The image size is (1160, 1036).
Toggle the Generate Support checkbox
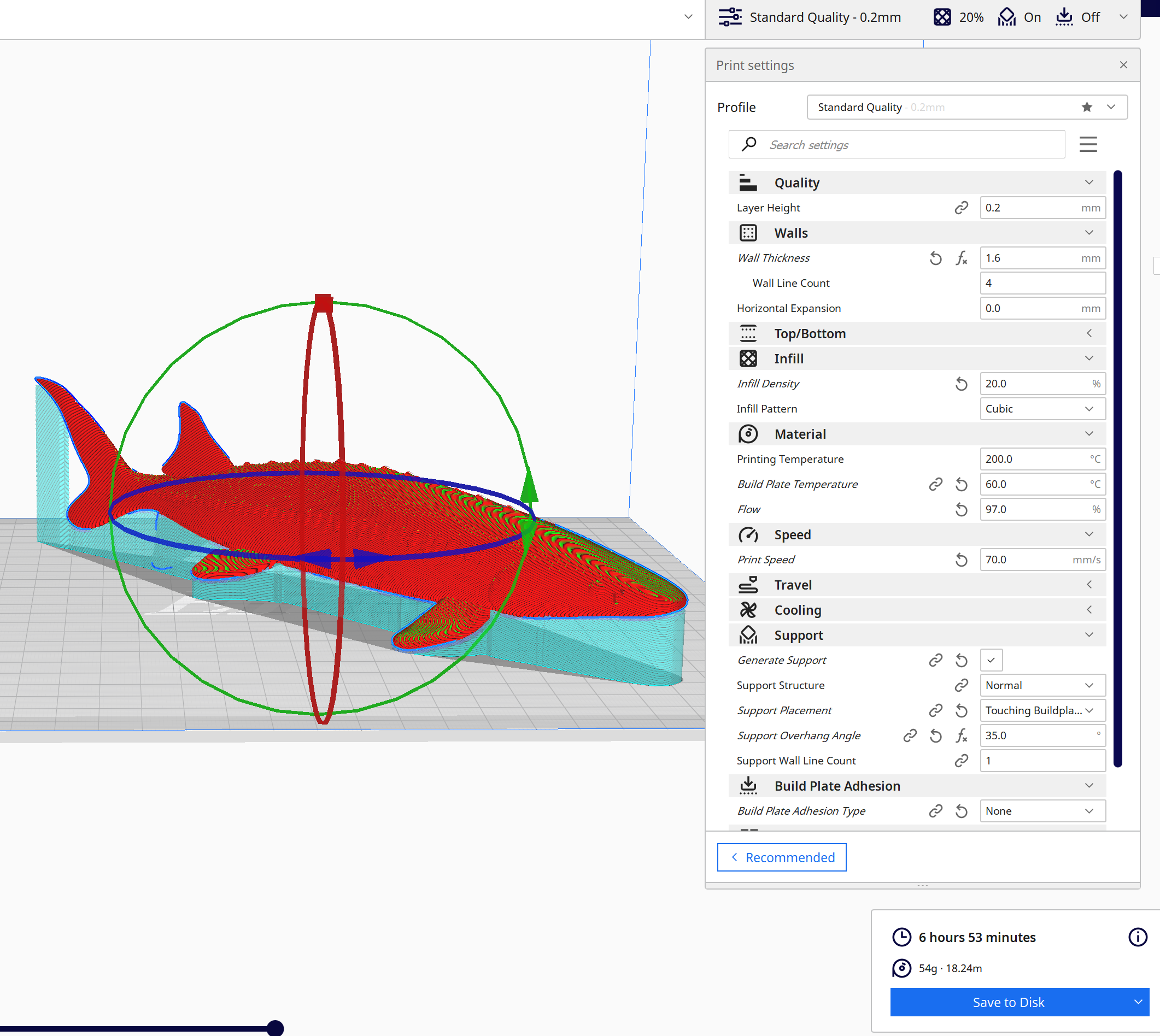coord(991,660)
